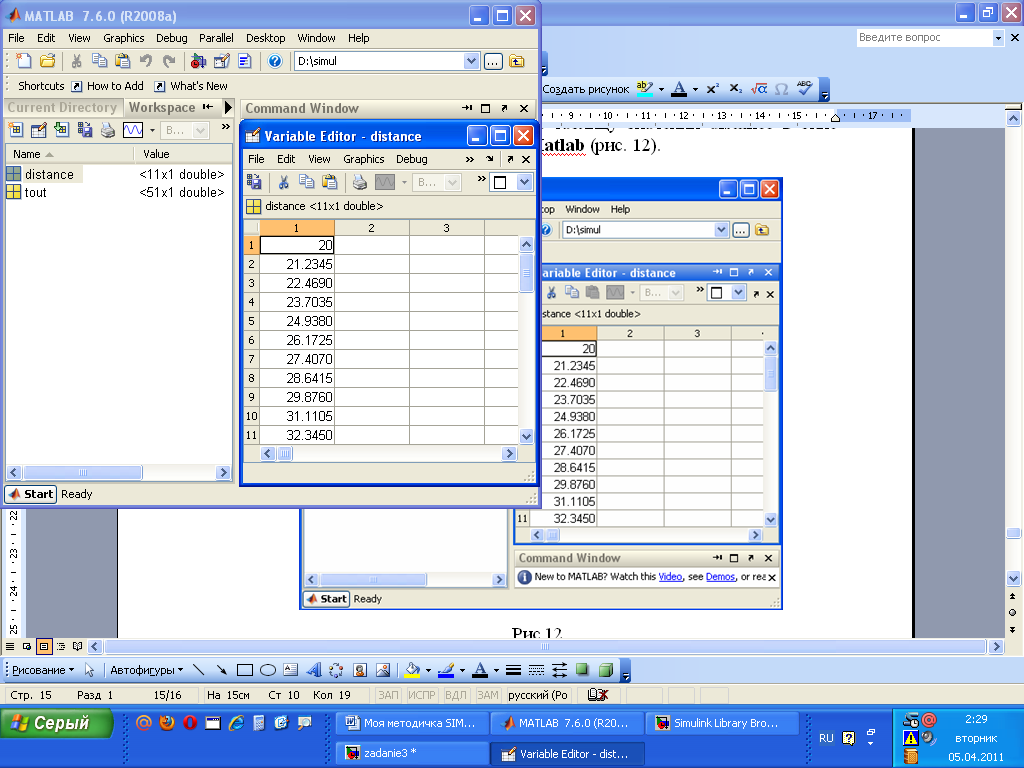Toggle ЗАМ overtype mode in Word status bar
The image size is (1024, 768).
[x=487, y=695]
